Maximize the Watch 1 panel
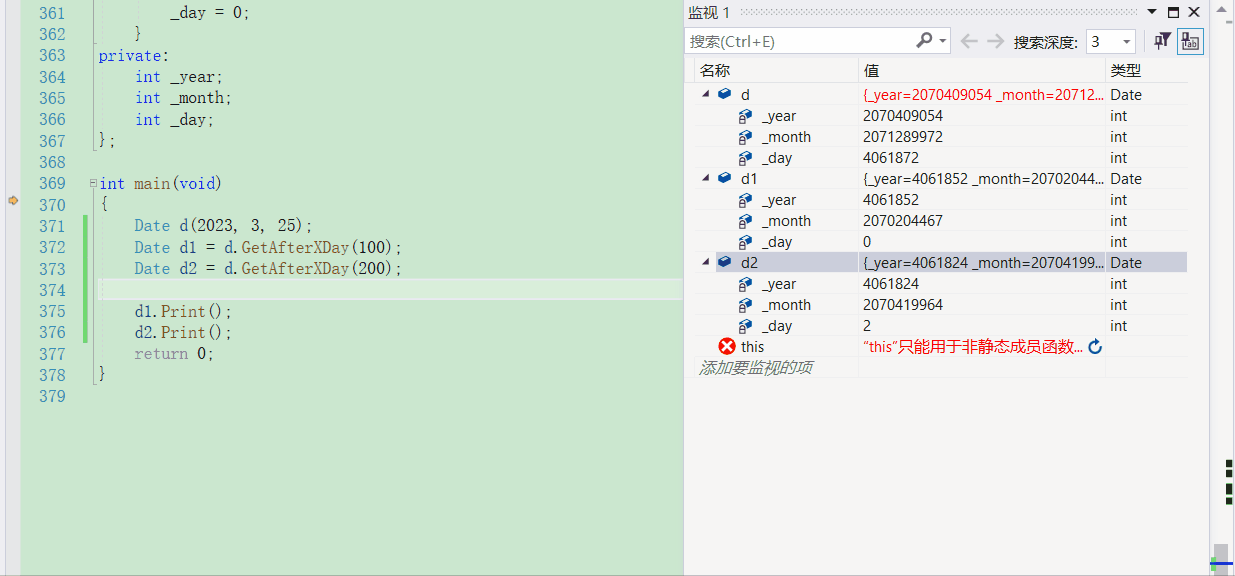This screenshot has height=576, width=1235. click(x=1173, y=12)
